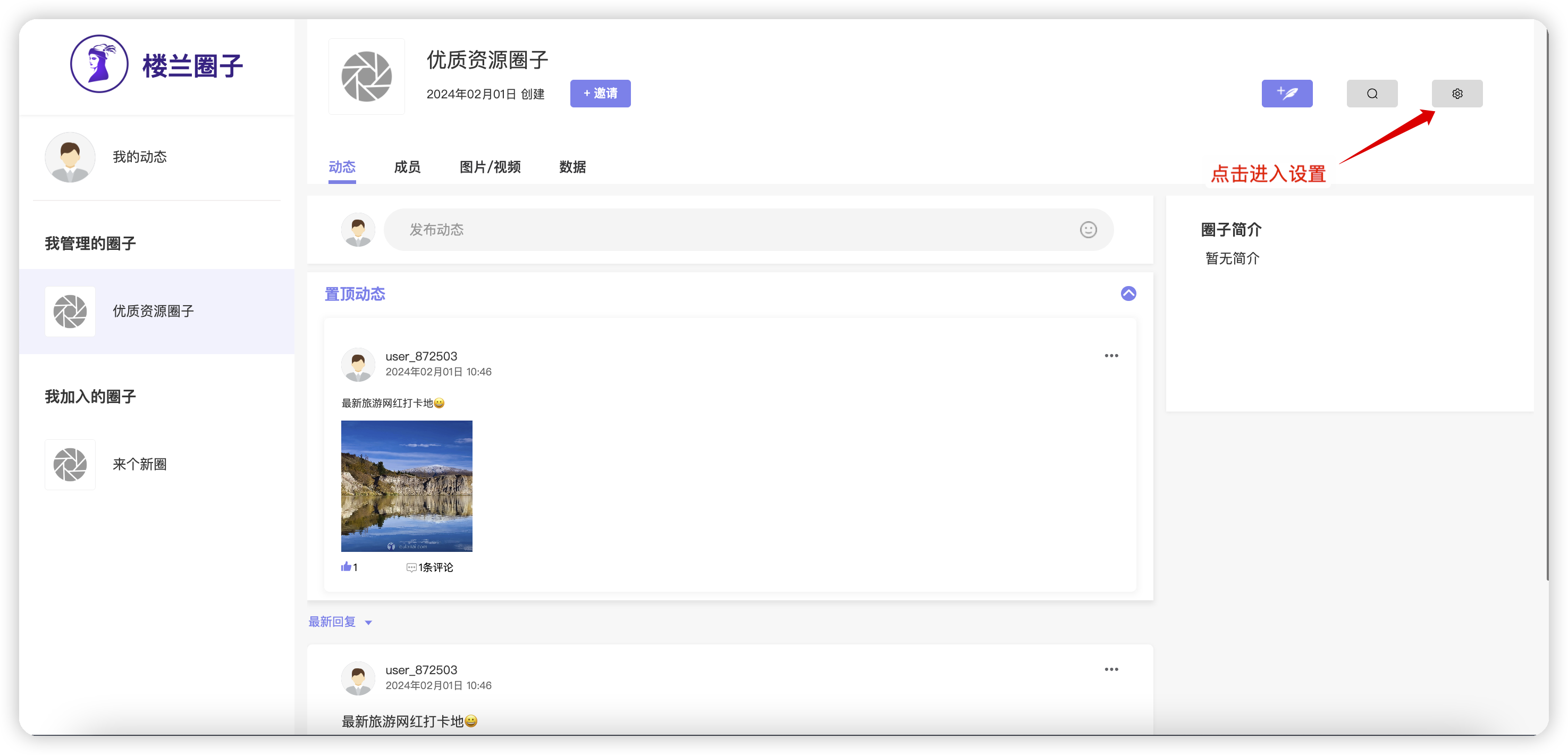Click the 发布动态 input field

pyautogui.click(x=748, y=230)
